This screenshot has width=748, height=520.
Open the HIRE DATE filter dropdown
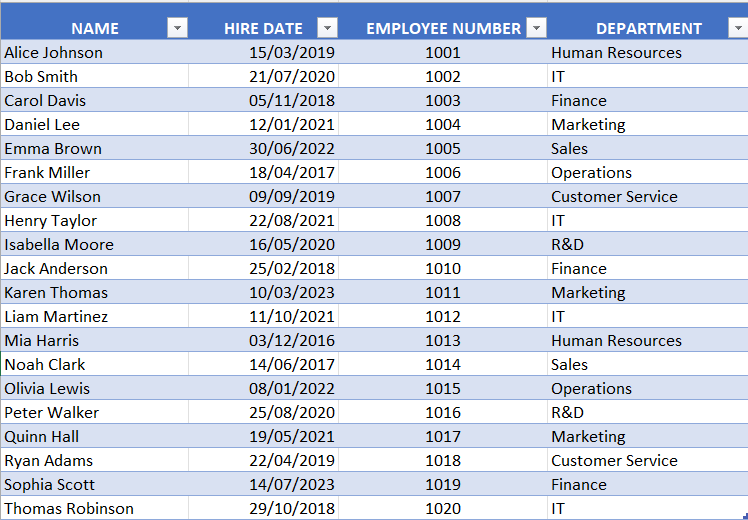[x=327, y=28]
